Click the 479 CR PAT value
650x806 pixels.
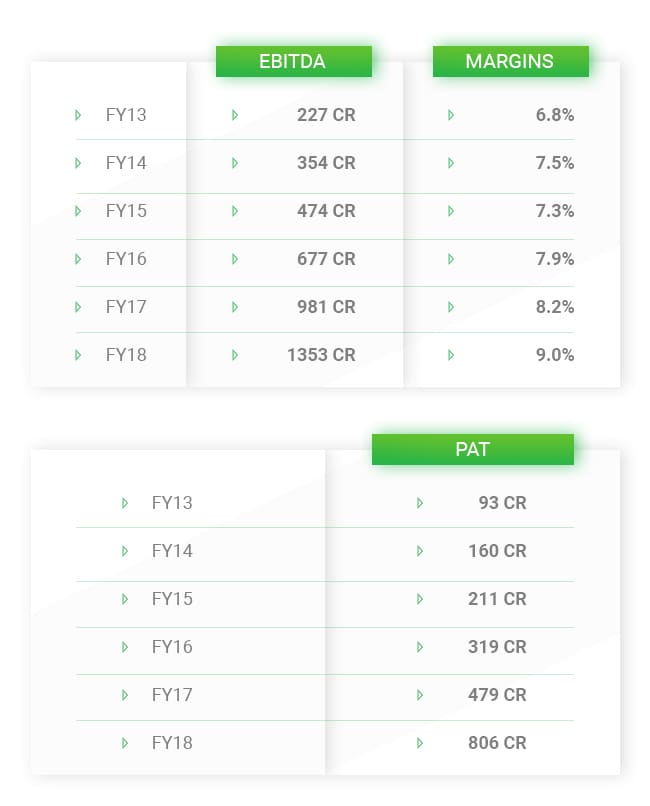tap(497, 695)
